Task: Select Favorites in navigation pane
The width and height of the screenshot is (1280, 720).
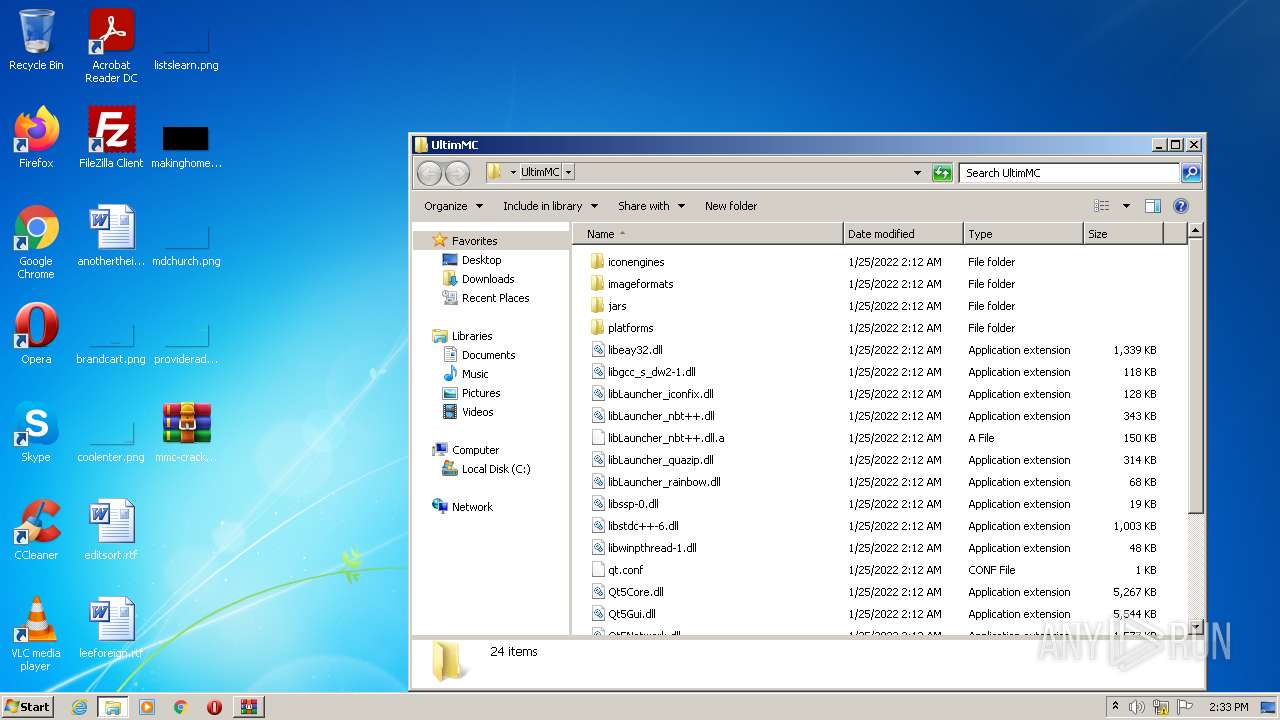Action: (474, 241)
